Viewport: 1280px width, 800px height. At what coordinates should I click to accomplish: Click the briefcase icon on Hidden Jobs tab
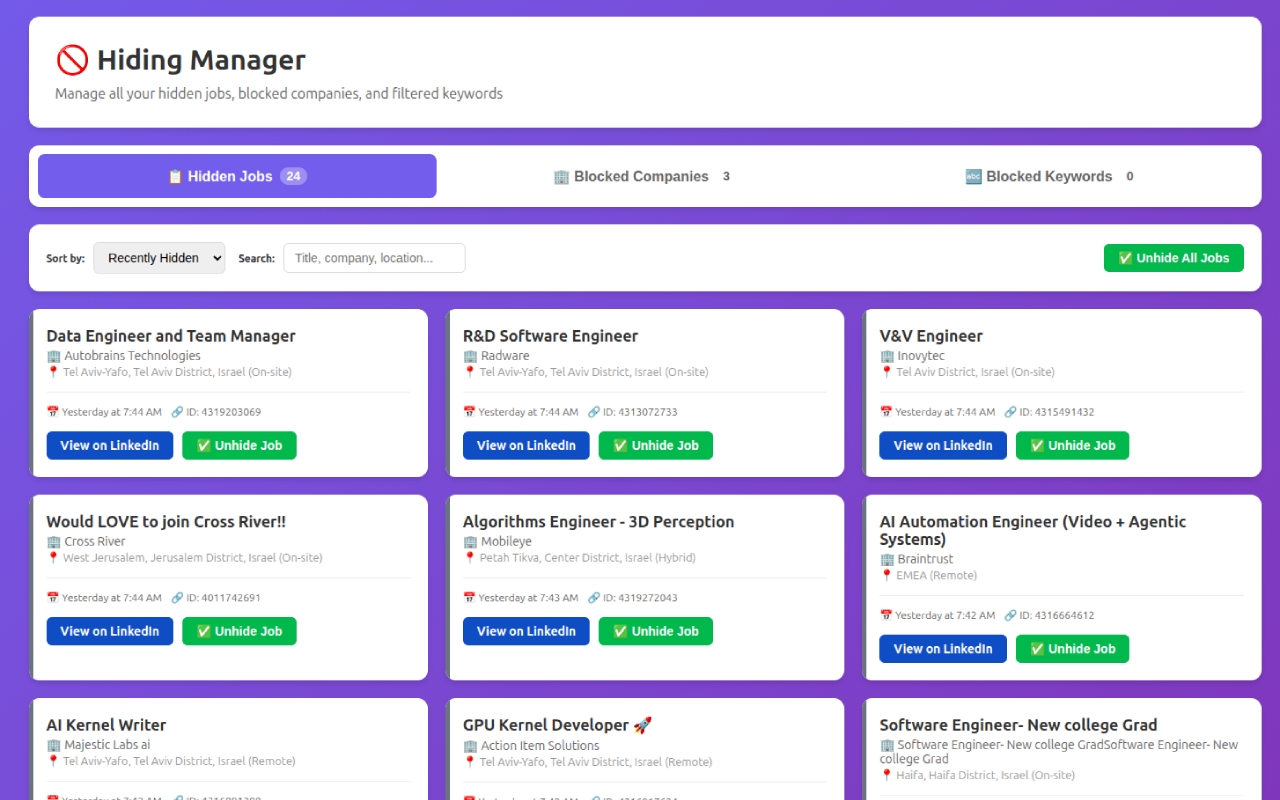tap(176, 176)
